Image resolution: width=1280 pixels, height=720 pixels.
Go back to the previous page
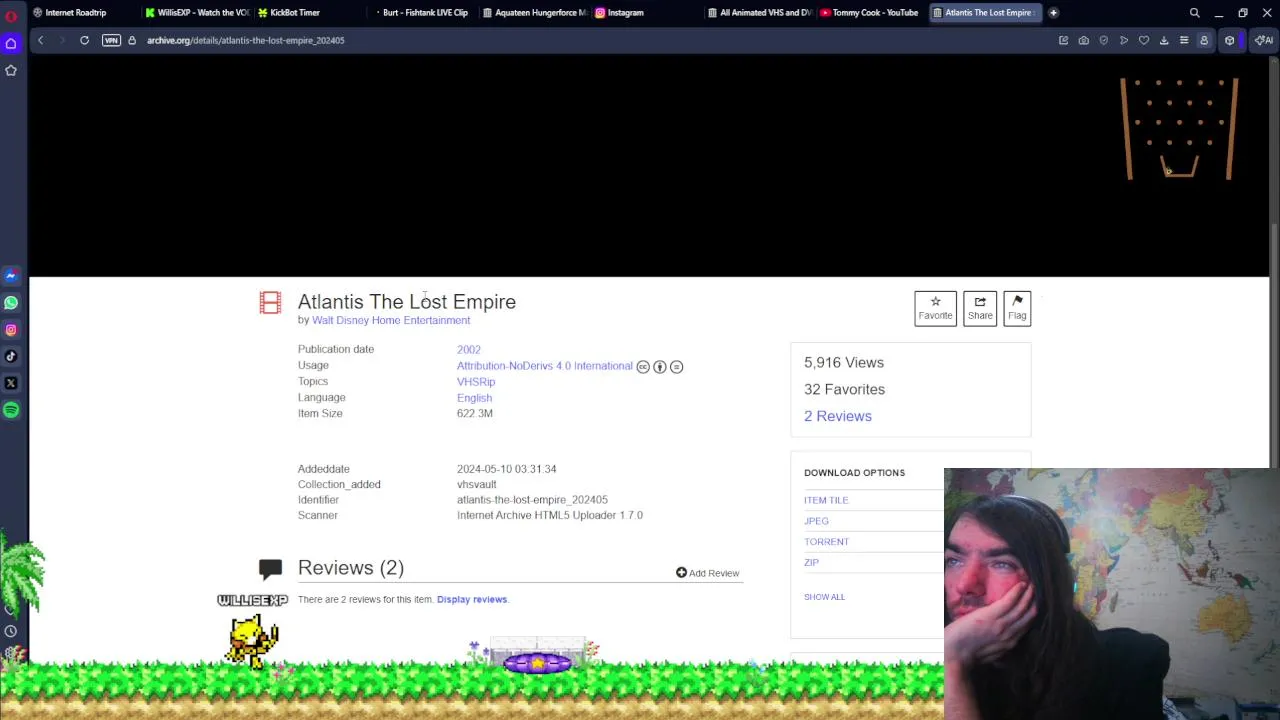40,40
